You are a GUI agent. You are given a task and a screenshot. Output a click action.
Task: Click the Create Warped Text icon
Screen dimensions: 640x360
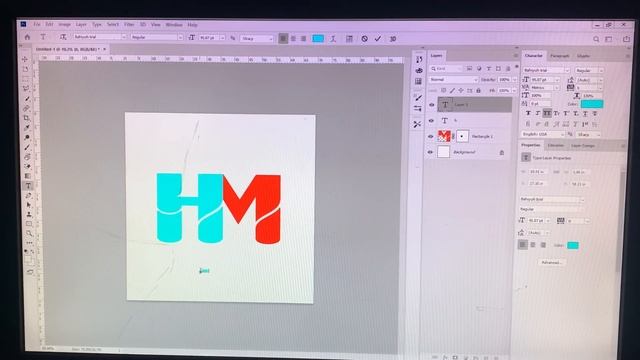[333, 39]
